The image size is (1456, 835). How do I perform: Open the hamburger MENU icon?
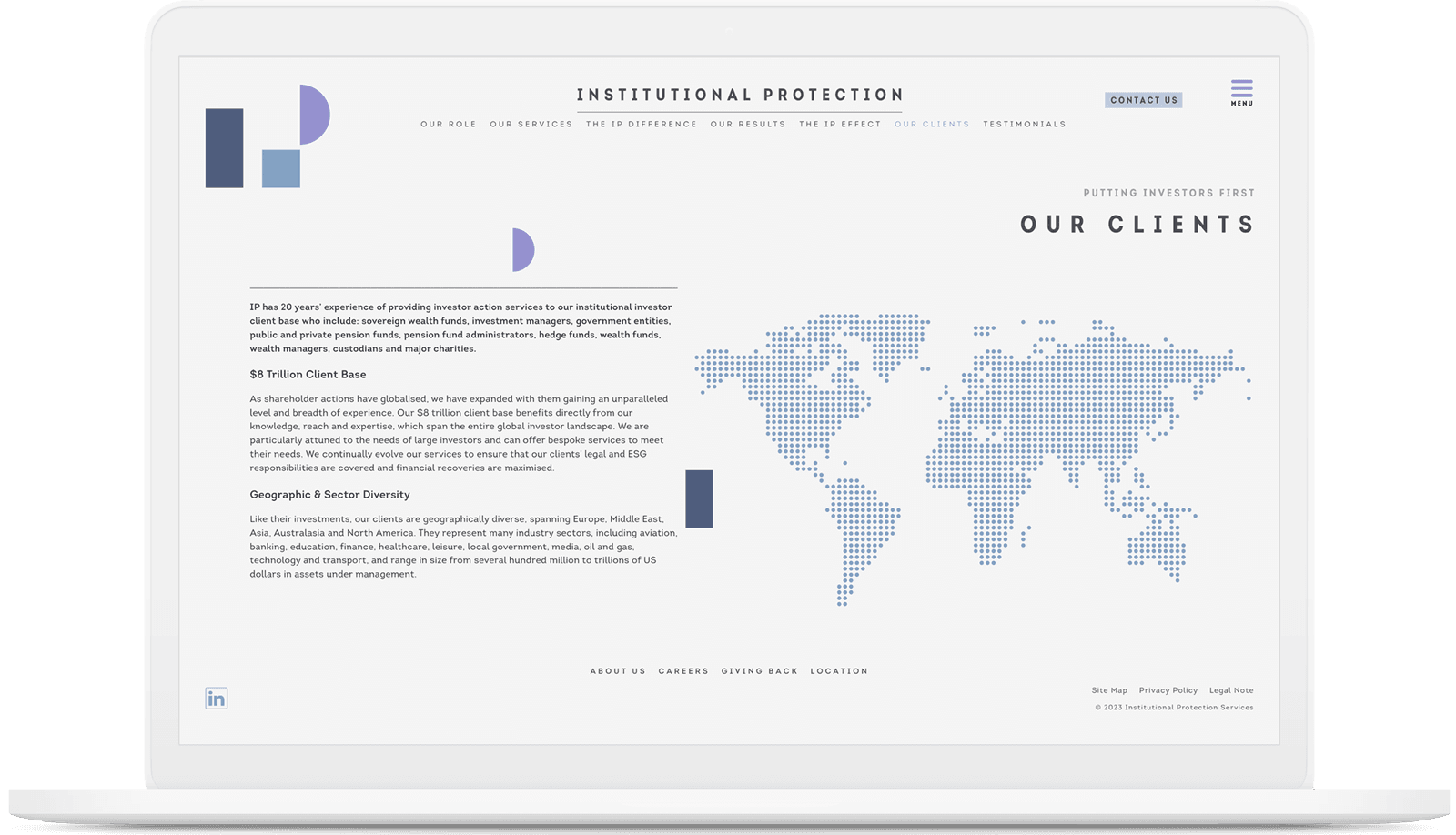coord(1241,92)
